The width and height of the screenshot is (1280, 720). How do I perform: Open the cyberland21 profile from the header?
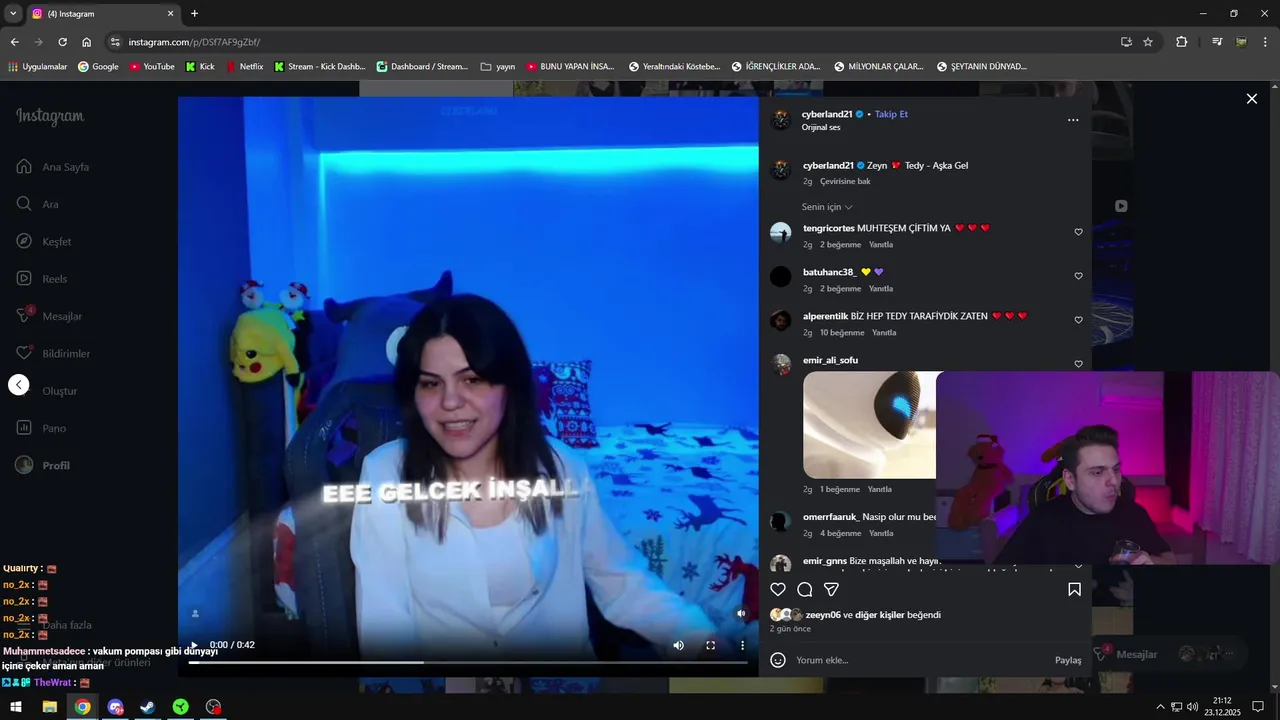point(827,114)
